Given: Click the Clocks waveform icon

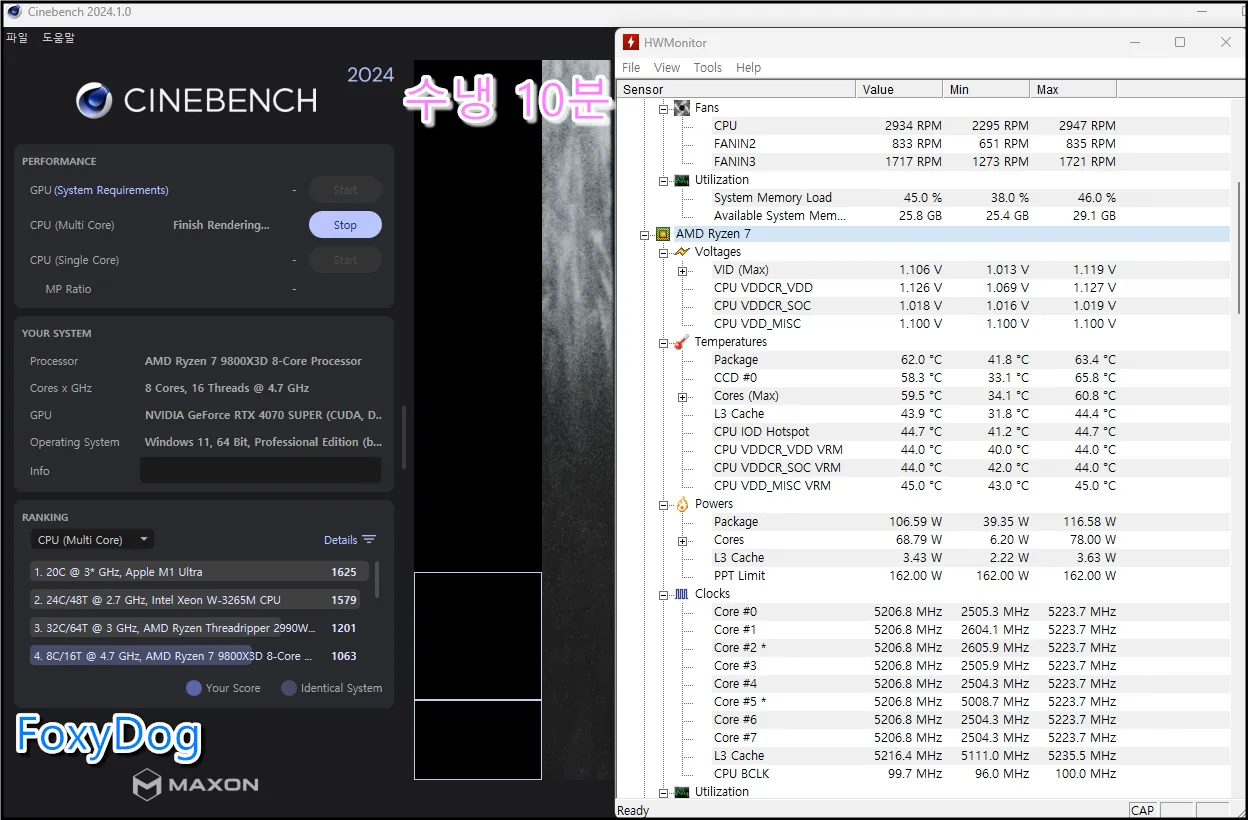Looking at the screenshot, I should pyautogui.click(x=682, y=594).
